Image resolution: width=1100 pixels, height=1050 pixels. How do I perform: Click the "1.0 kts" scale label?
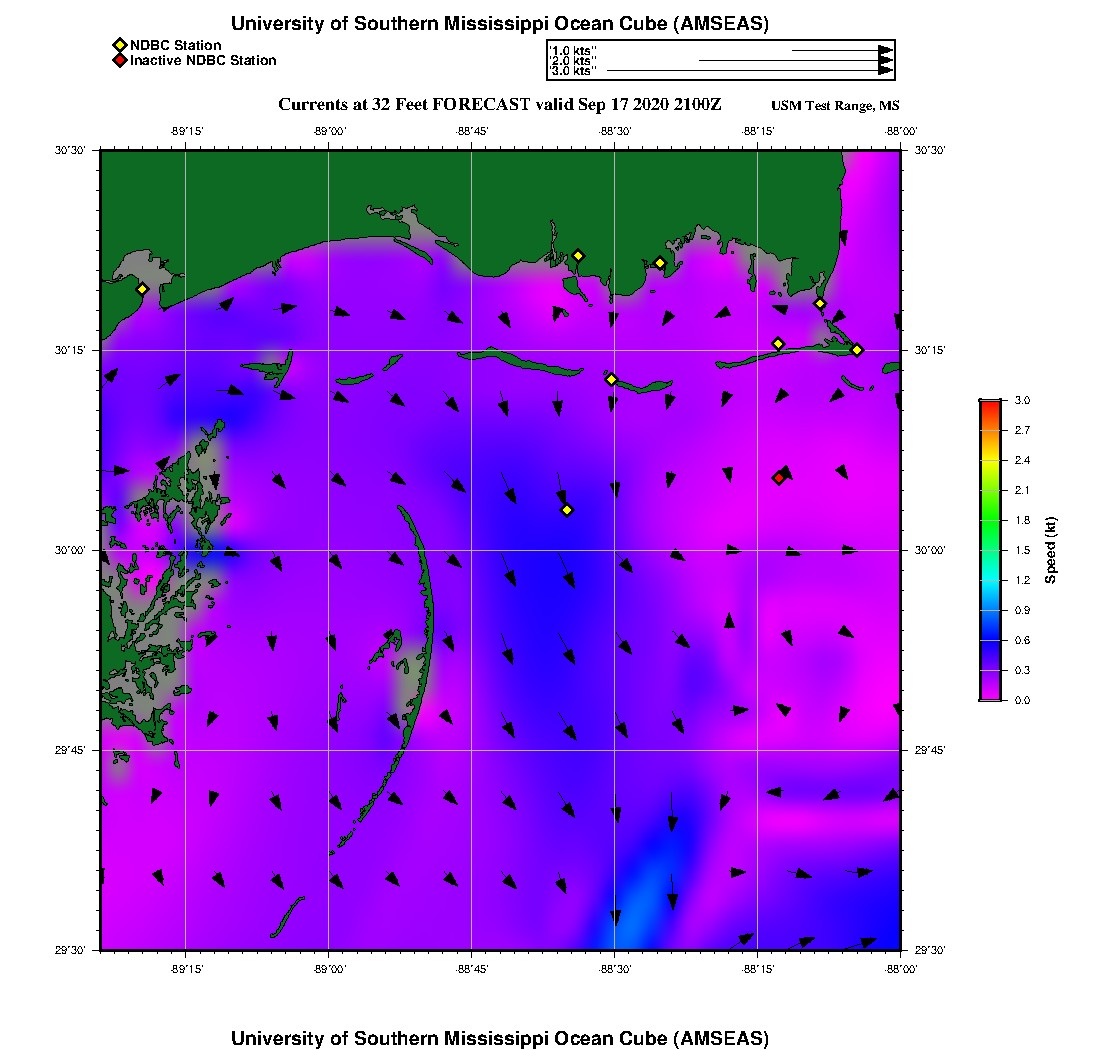(x=572, y=50)
